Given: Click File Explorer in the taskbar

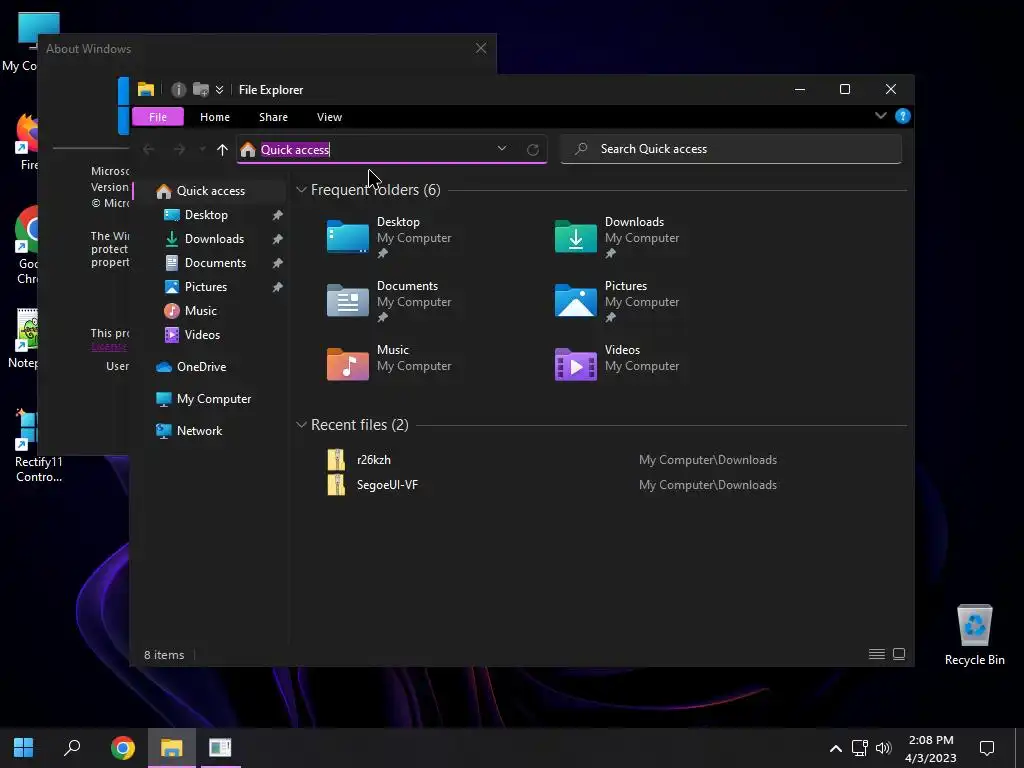Looking at the screenshot, I should [172, 748].
